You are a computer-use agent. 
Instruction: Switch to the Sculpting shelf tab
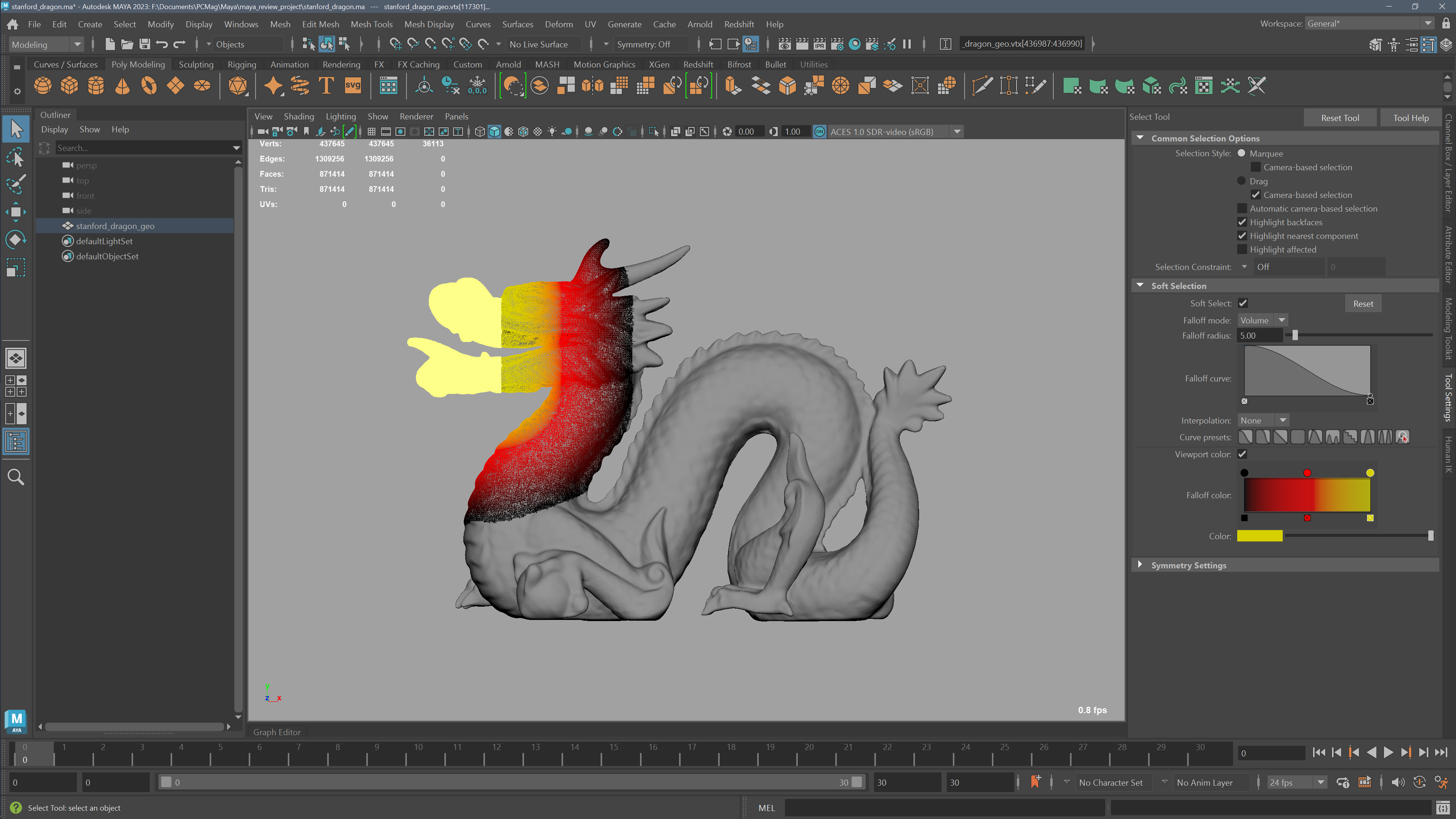click(x=196, y=64)
